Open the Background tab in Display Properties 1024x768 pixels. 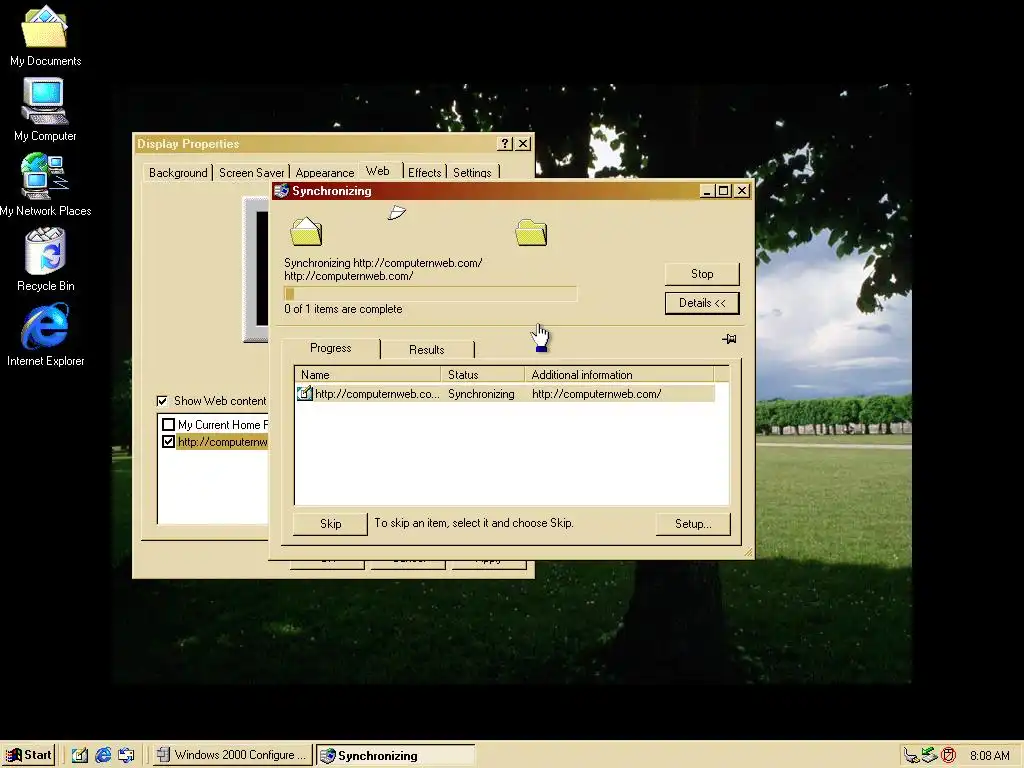click(178, 172)
